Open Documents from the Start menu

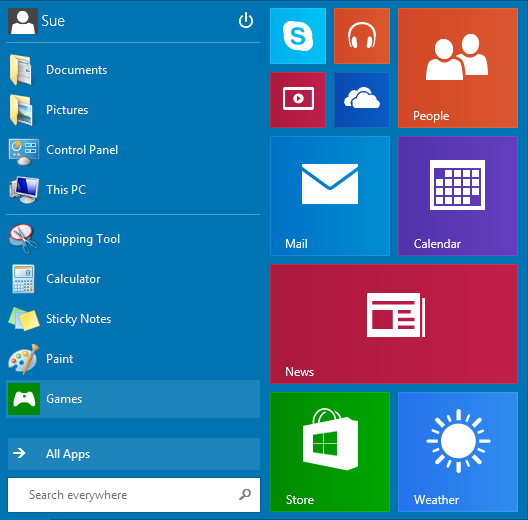click(x=133, y=70)
